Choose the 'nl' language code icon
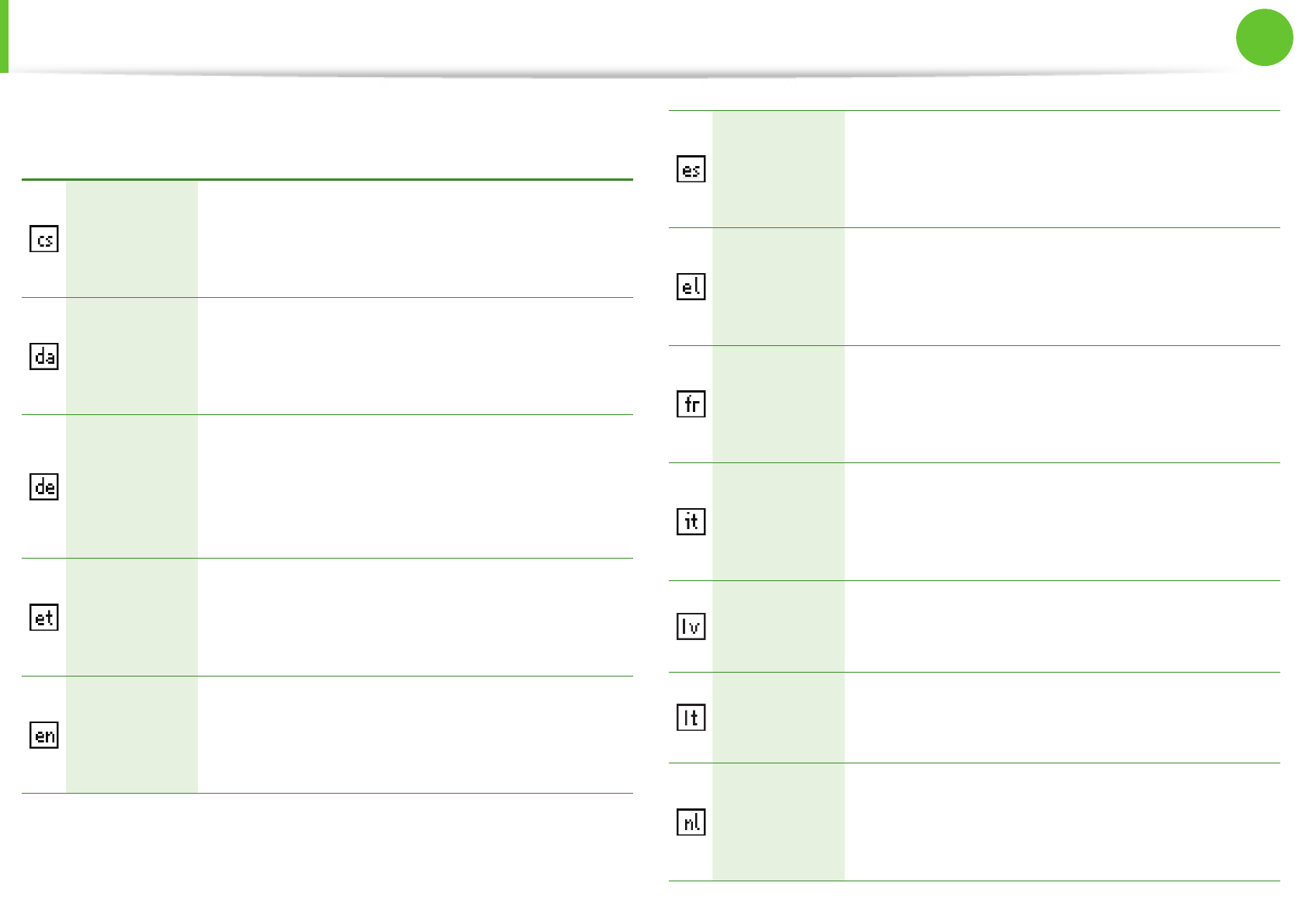 point(691,822)
